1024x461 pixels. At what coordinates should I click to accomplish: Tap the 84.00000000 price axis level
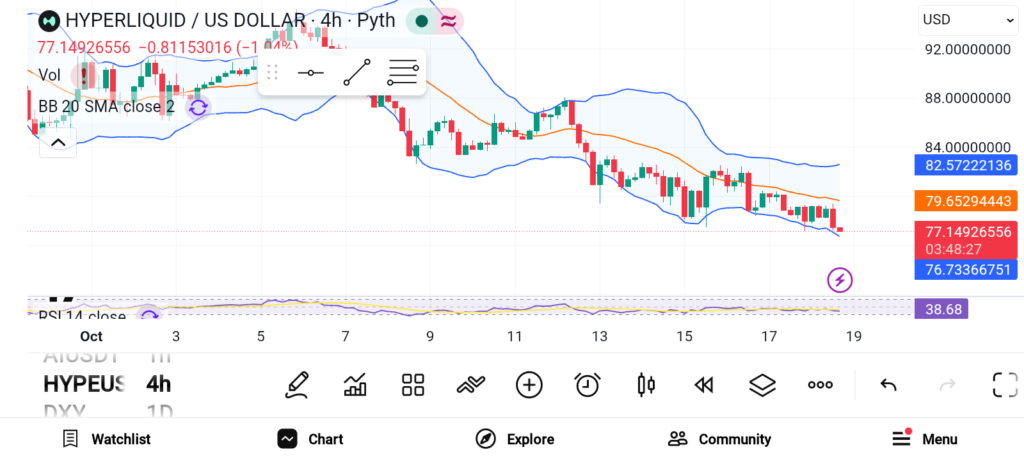point(968,148)
